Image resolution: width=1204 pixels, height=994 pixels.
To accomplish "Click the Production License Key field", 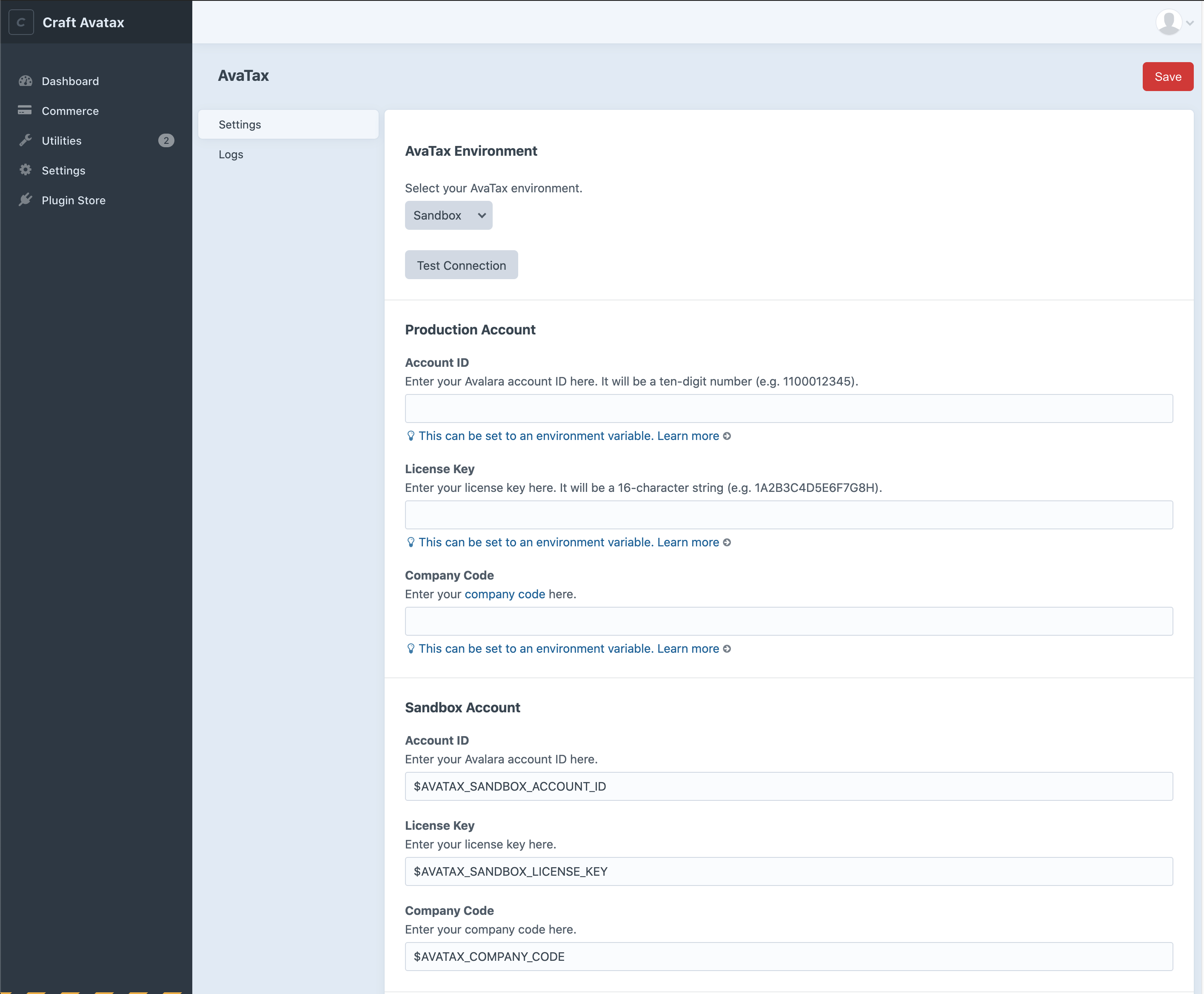I will [x=788, y=515].
